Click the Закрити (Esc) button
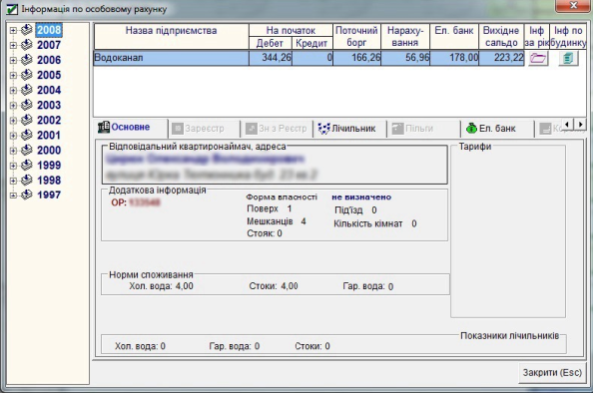 click(x=552, y=372)
